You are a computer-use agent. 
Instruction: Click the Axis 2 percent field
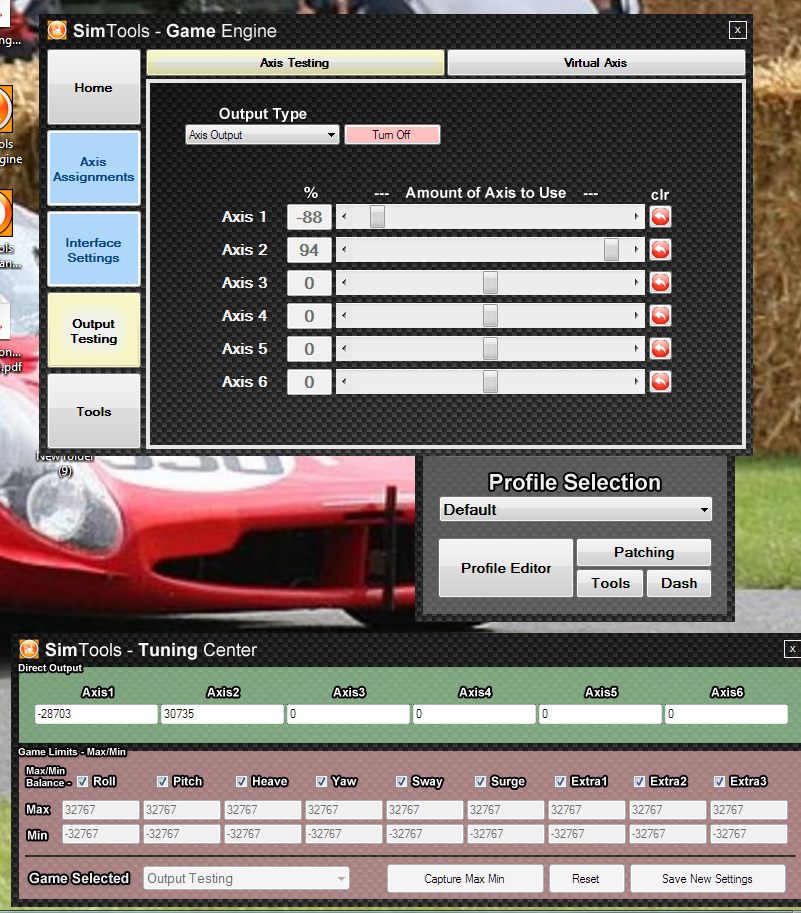point(309,250)
